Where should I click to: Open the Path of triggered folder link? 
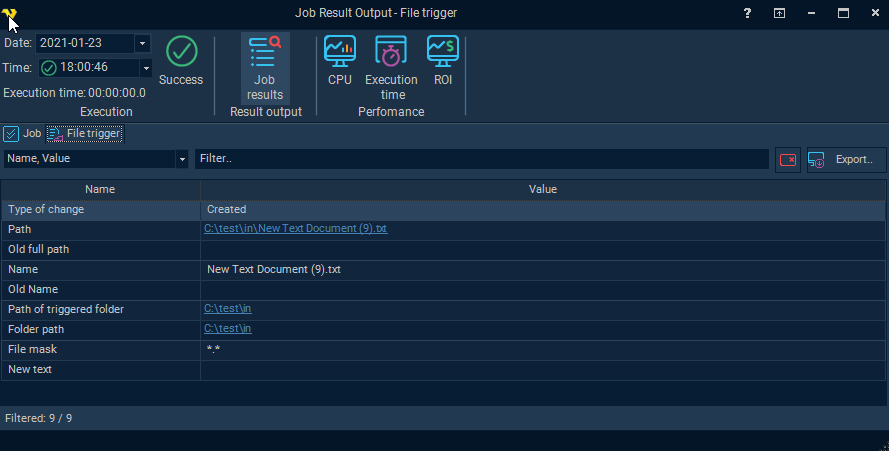227,309
